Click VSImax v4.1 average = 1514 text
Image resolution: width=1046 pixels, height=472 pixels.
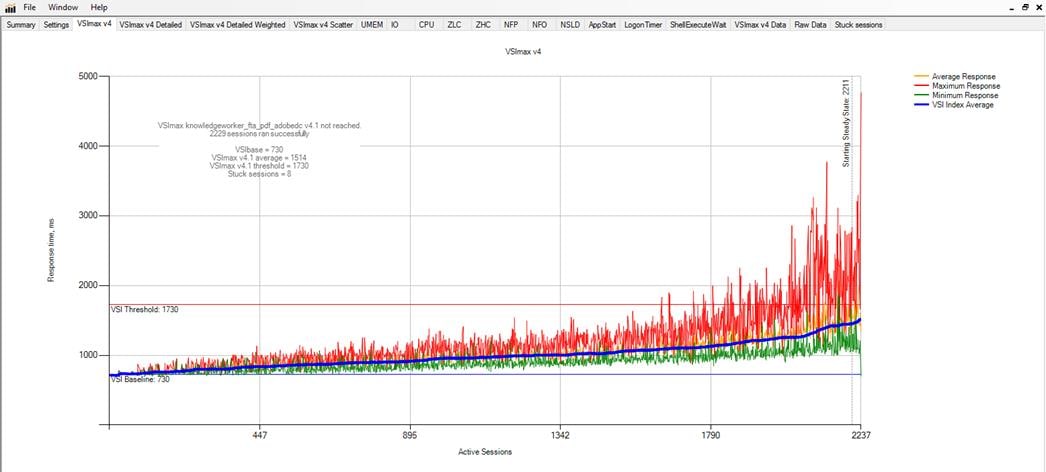[x=258, y=157]
